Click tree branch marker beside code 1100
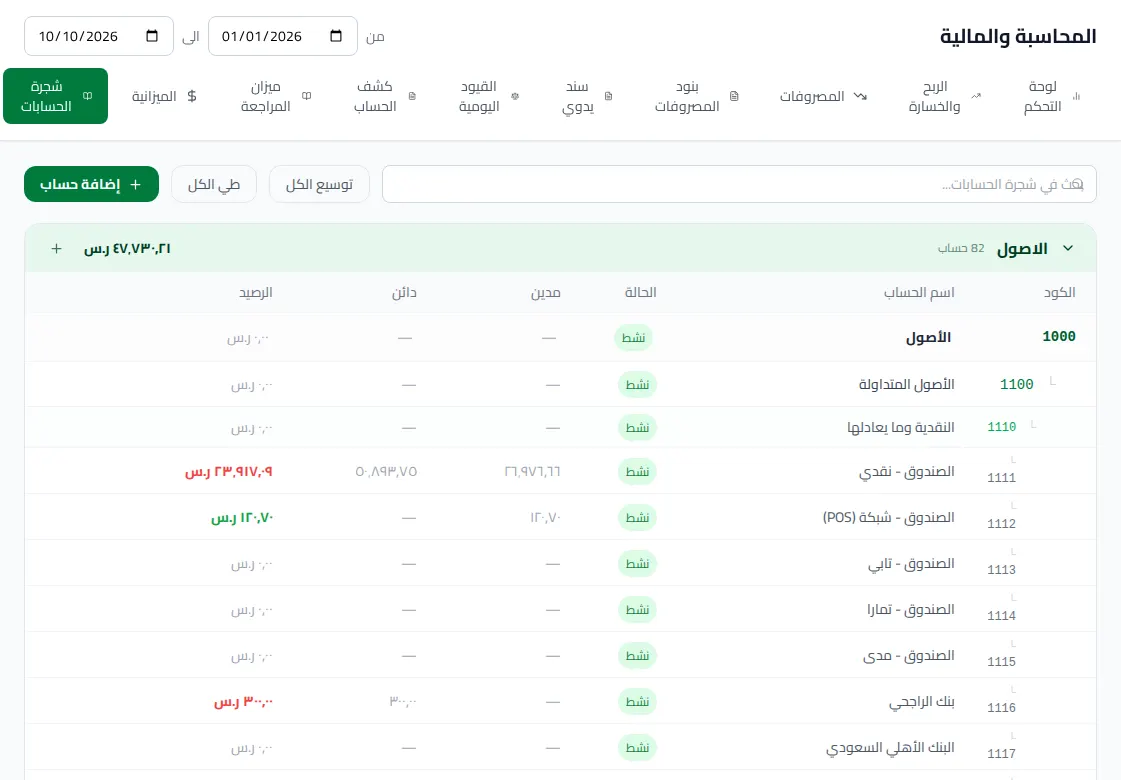The width and height of the screenshot is (1121, 780). tap(1052, 381)
